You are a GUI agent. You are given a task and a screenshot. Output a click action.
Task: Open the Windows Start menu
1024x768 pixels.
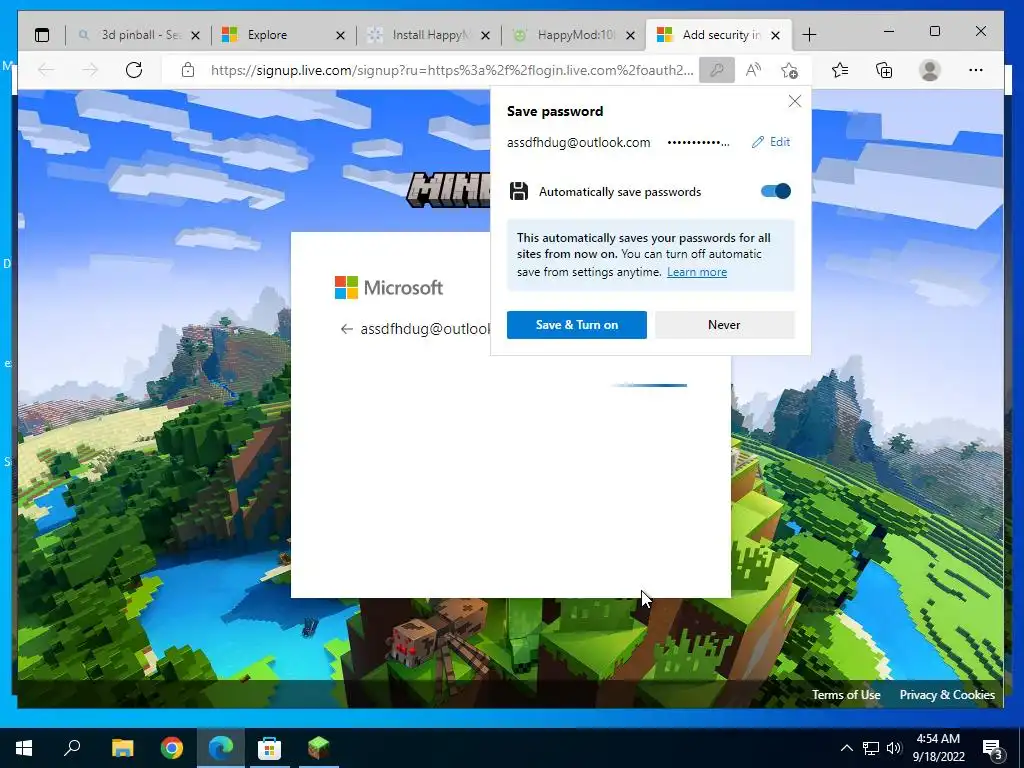tap(24, 748)
